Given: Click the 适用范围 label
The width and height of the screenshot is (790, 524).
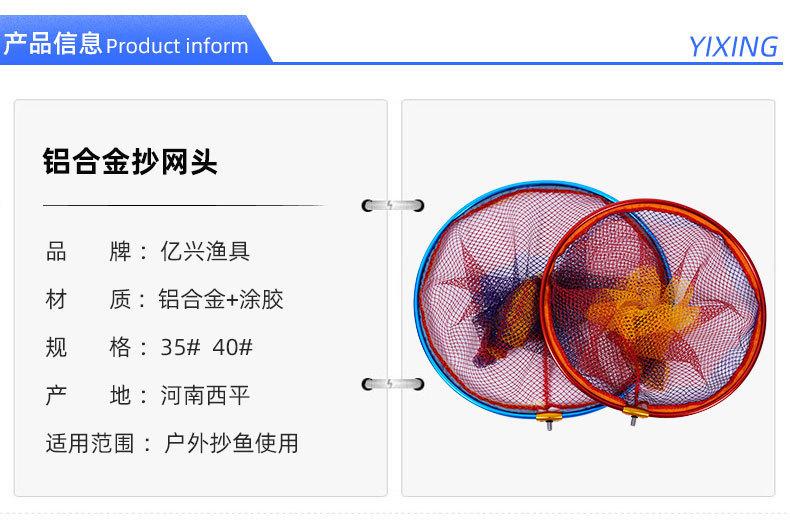Looking at the screenshot, I should (x=90, y=443).
